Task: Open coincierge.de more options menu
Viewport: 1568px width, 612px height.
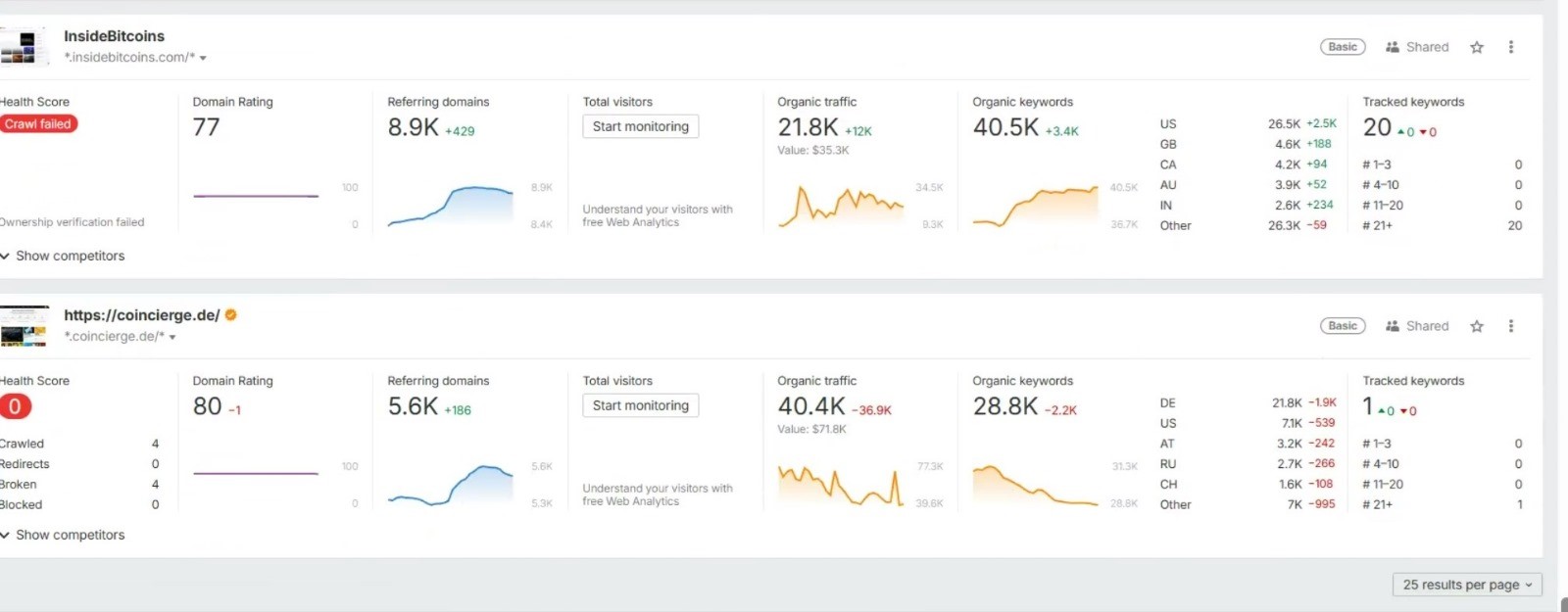Action: coord(1511,326)
